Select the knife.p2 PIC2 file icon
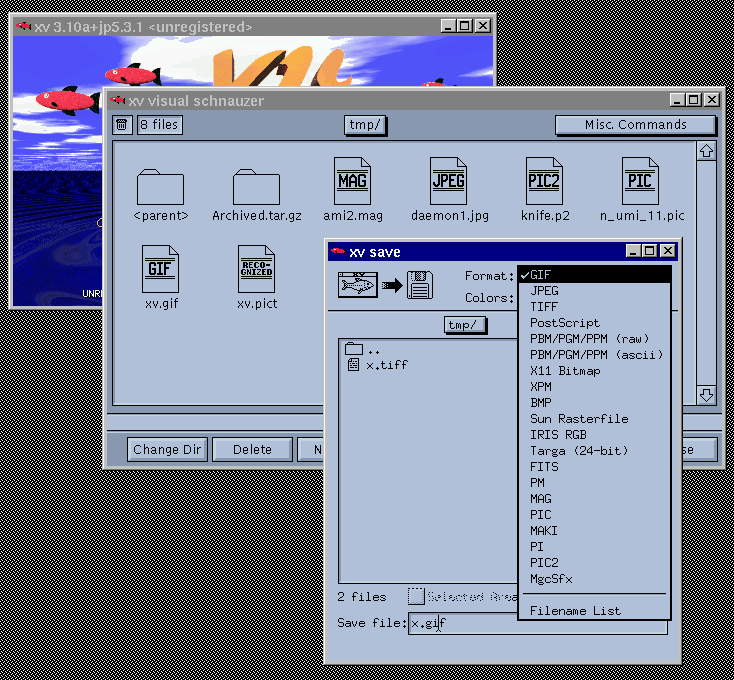The height and width of the screenshot is (680, 734). [544, 181]
